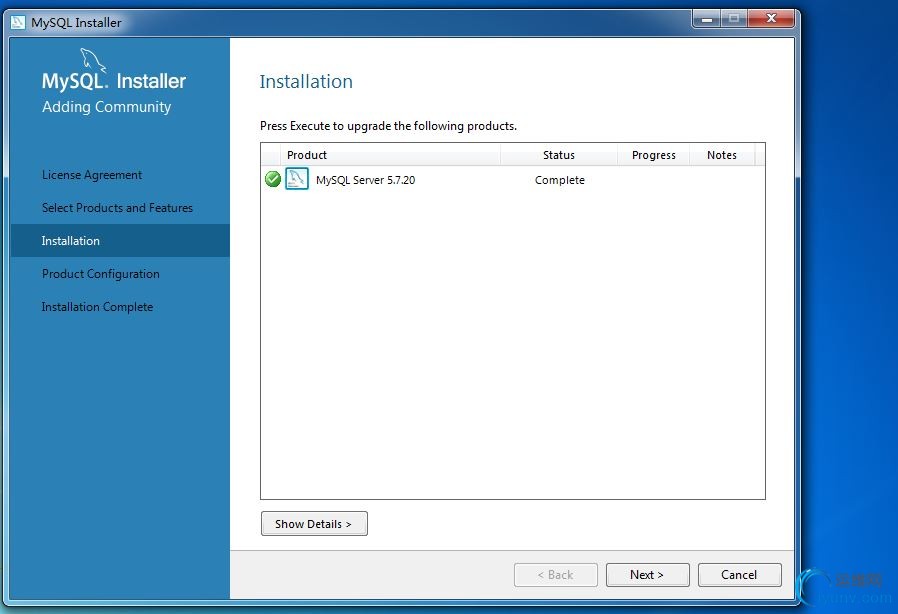898x614 pixels.
Task: Open Select Products and Features step
Action: pos(117,208)
